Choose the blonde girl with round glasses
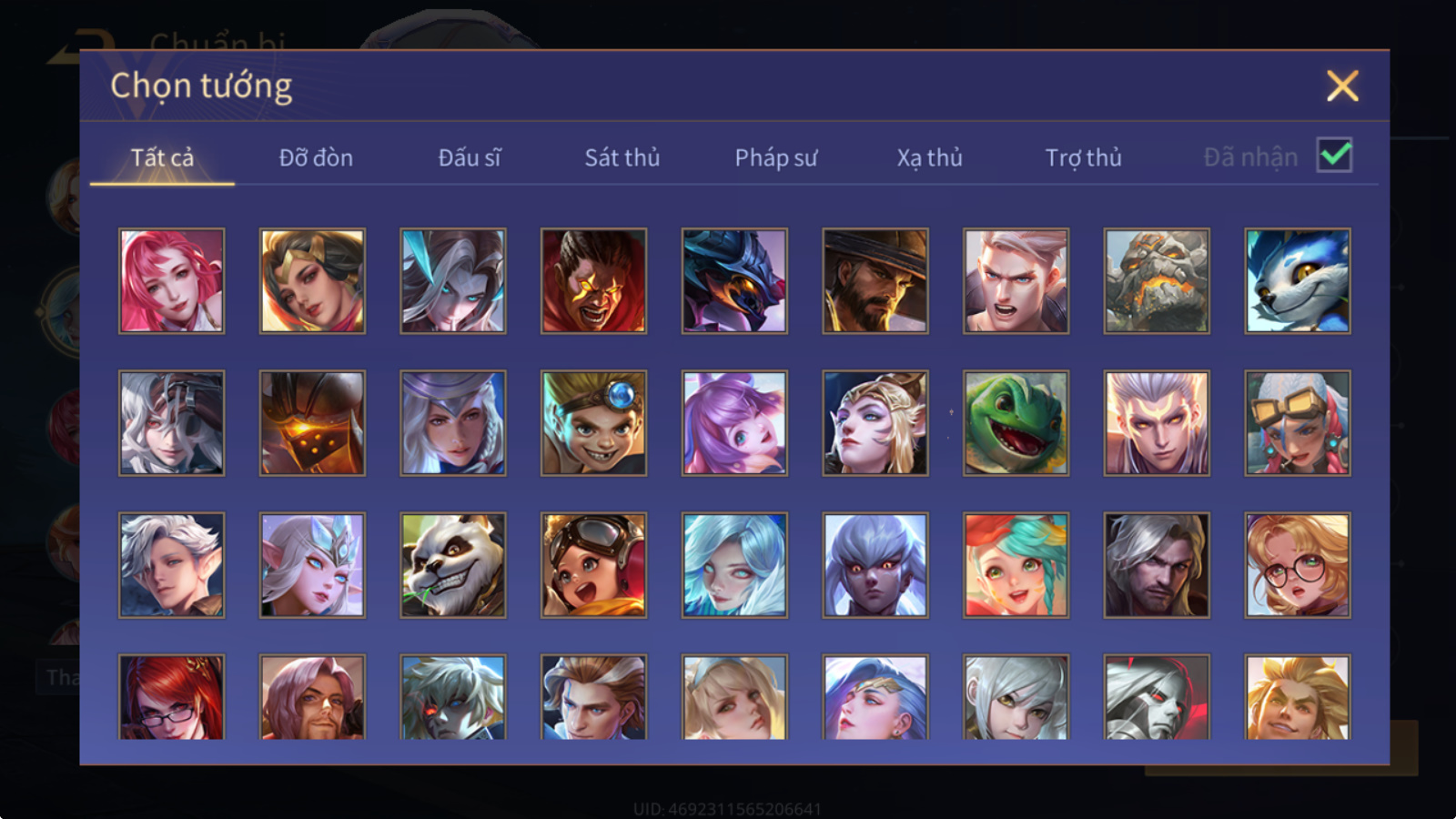Image resolution: width=1456 pixels, height=819 pixels. tap(1298, 565)
